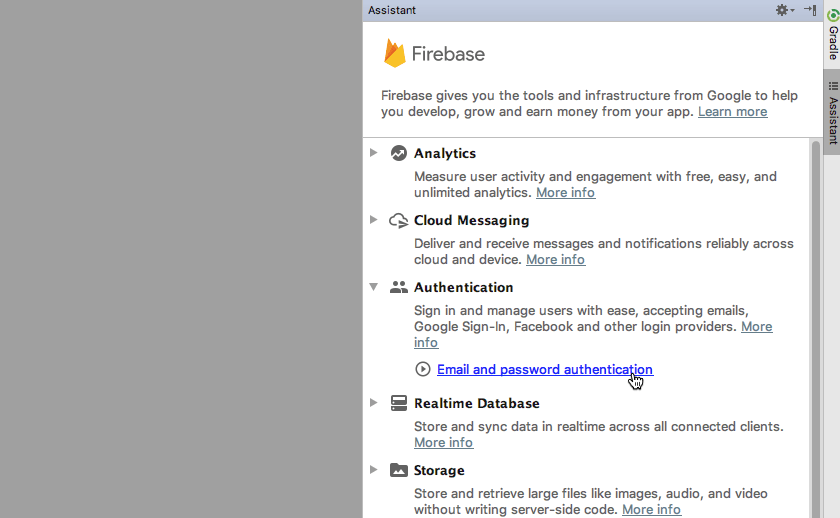Open the Gradle side tab

[832, 34]
